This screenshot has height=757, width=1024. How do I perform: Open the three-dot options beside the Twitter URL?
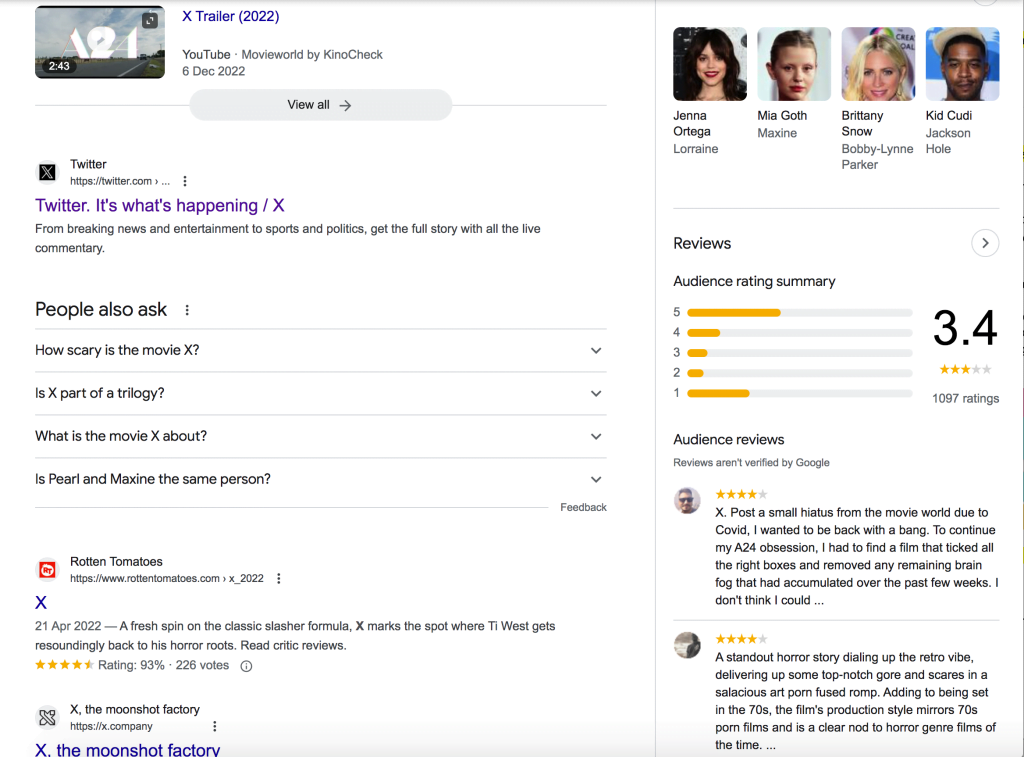click(185, 181)
